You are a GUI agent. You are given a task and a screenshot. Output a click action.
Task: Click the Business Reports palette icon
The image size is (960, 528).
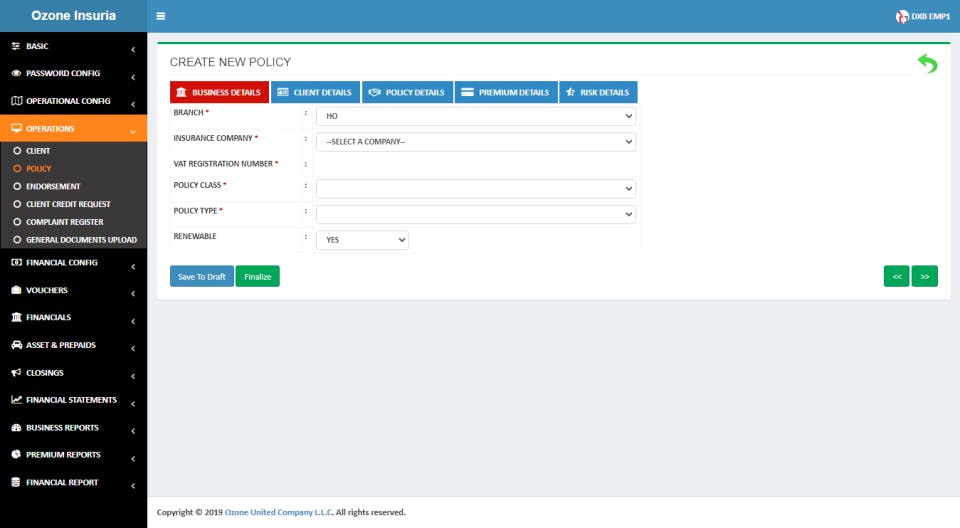17,428
